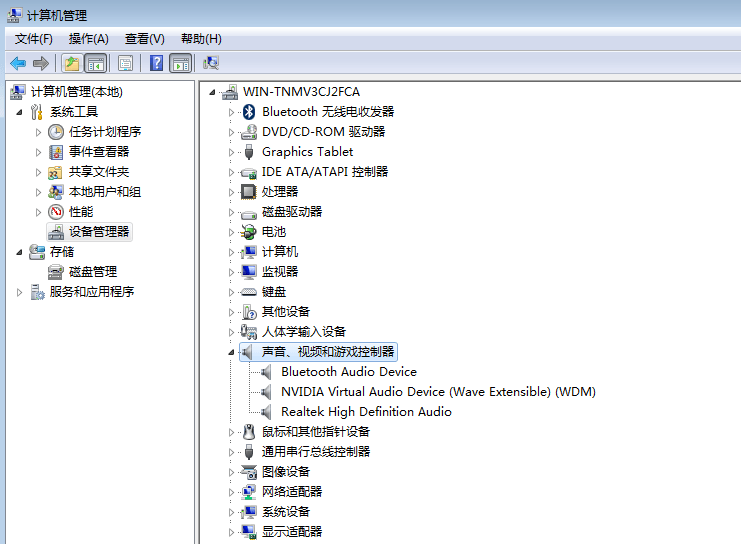The height and width of the screenshot is (544, 741).
Task: Click the 本地用户和组 label
Action: [105, 192]
